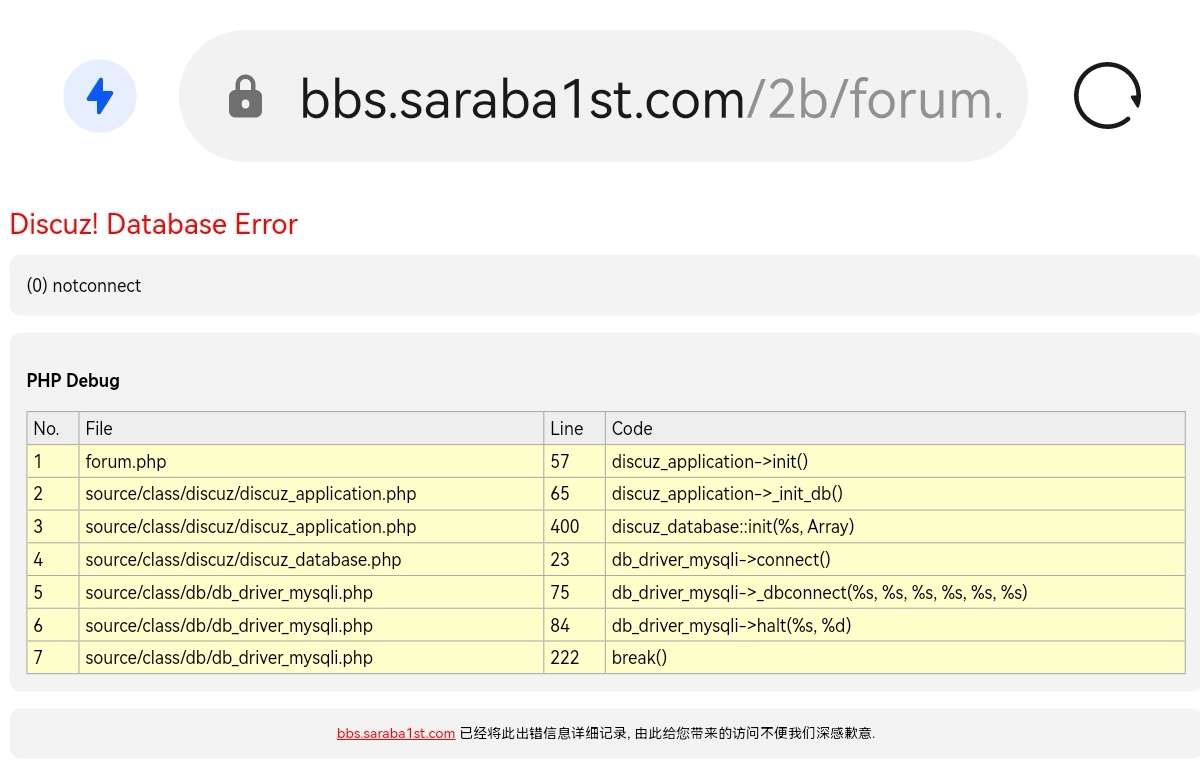The image size is (1200, 776).
Task: Click the row number 1 cell
Action: (x=53, y=461)
